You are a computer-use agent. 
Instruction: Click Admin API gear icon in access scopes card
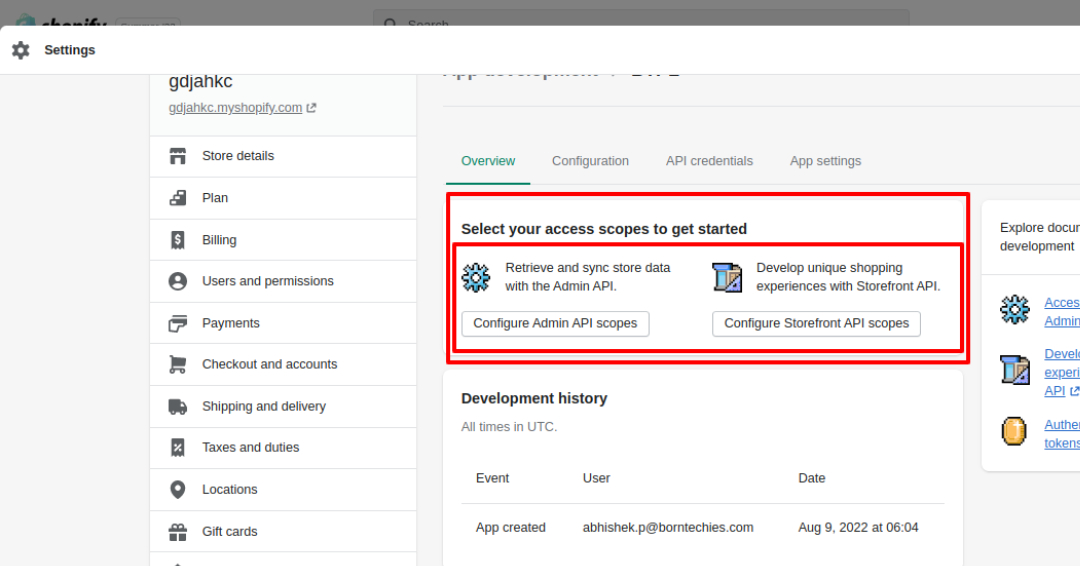pos(476,277)
